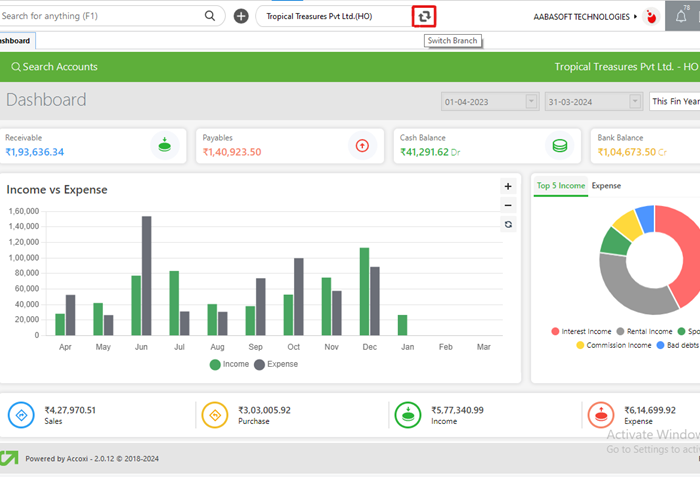Click the search magnifier icon
Screen dimensions: 700x477
[210, 16]
